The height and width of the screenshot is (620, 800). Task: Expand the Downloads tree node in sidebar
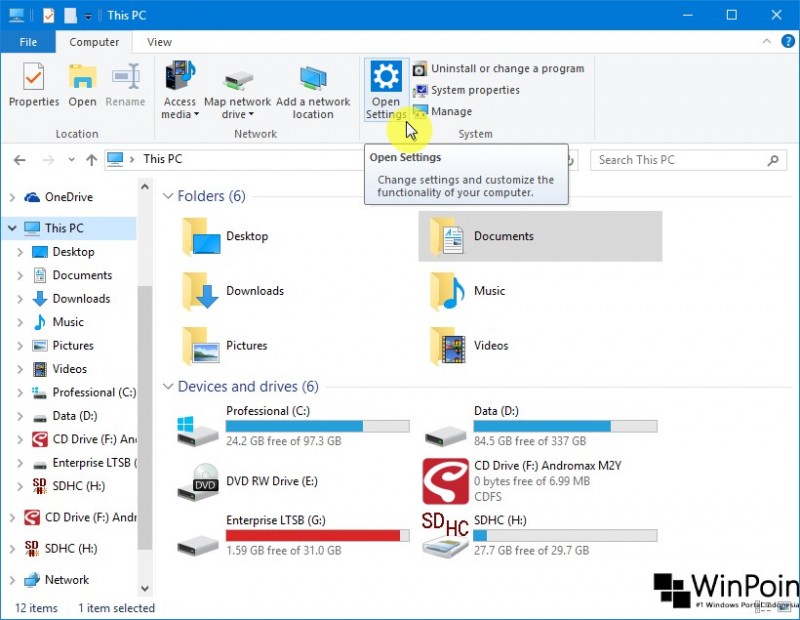tap(20, 299)
